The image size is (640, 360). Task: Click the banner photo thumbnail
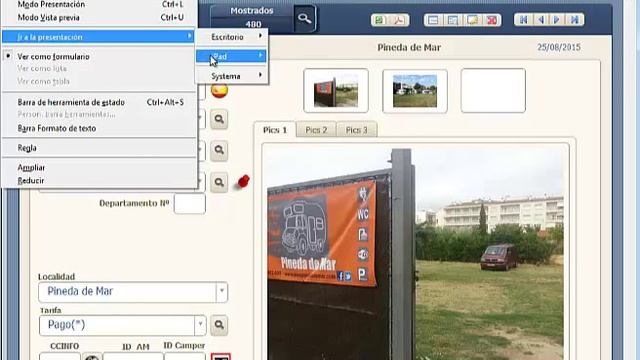pyautogui.click(x=336, y=91)
